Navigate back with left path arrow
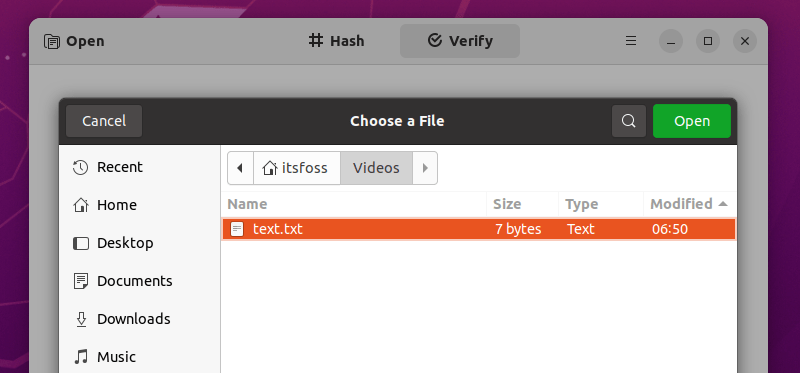The image size is (800, 373). click(240, 168)
